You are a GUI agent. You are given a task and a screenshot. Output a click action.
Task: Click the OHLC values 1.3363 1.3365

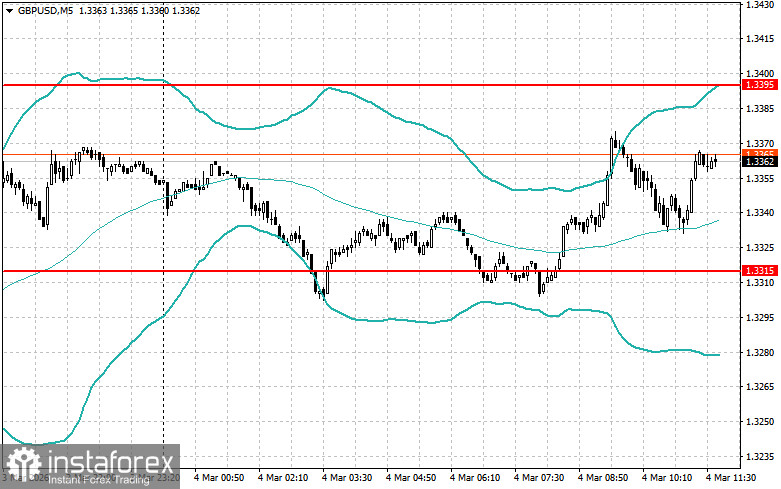coord(108,10)
